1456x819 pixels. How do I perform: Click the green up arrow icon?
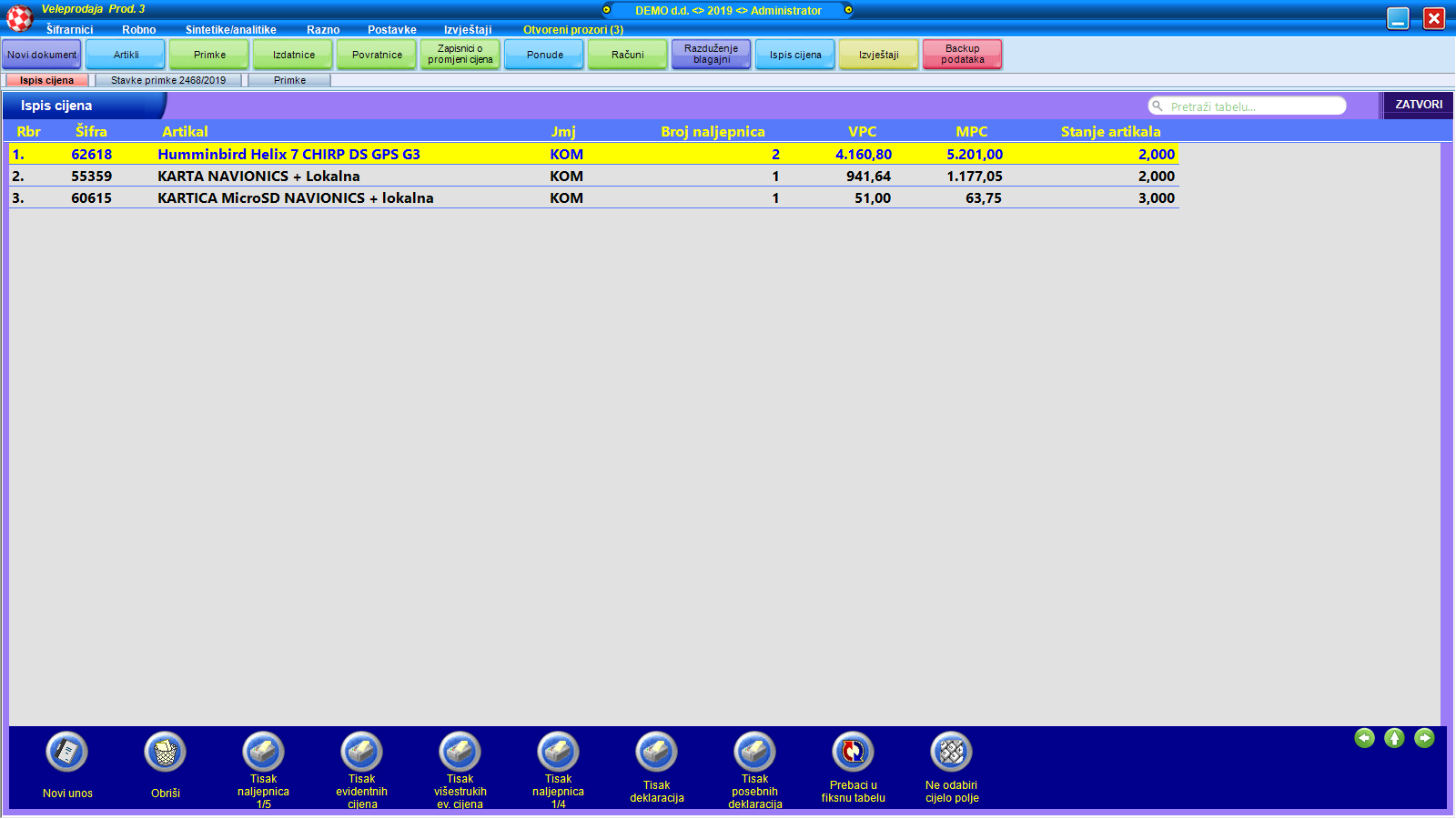click(x=1394, y=738)
